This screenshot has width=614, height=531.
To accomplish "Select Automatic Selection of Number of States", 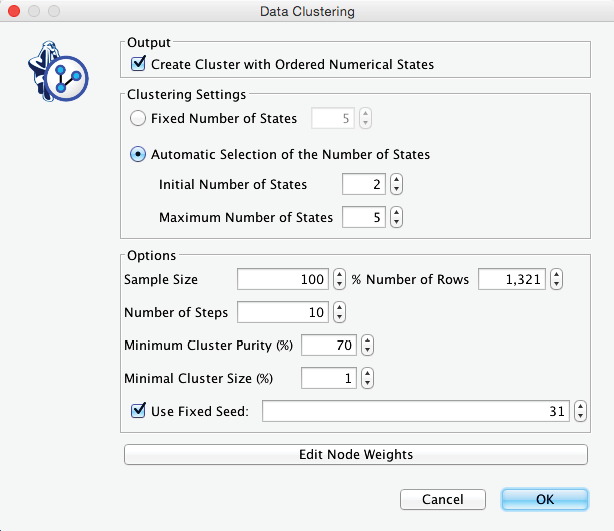I will pos(139,155).
